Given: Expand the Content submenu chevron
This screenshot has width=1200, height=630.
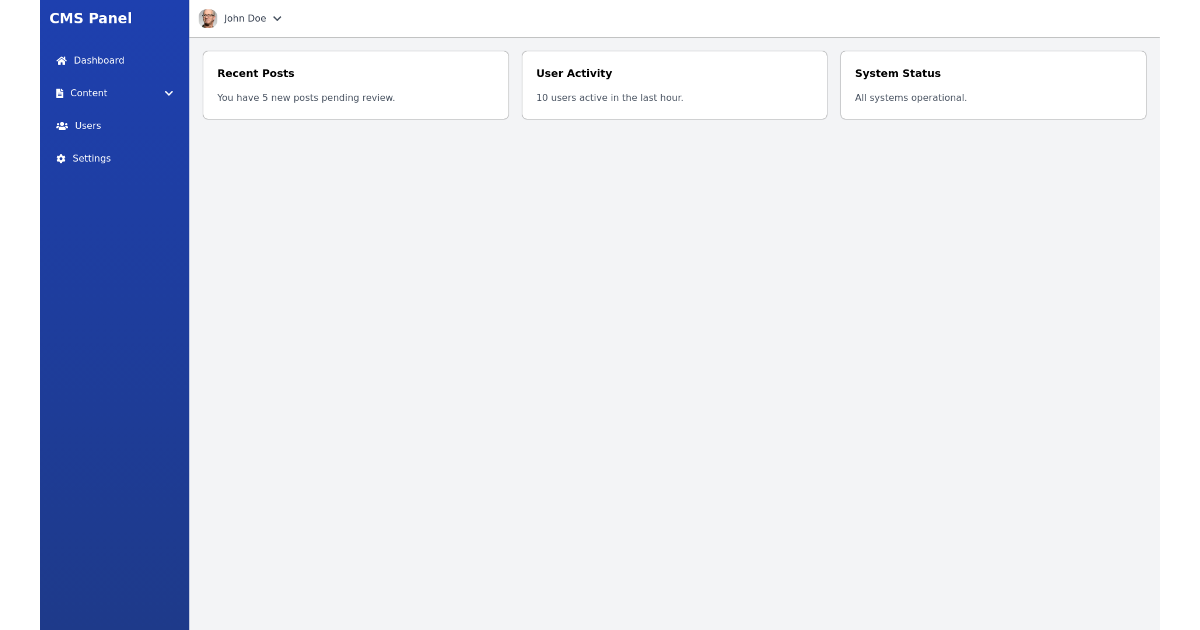Looking at the screenshot, I should coord(169,93).
